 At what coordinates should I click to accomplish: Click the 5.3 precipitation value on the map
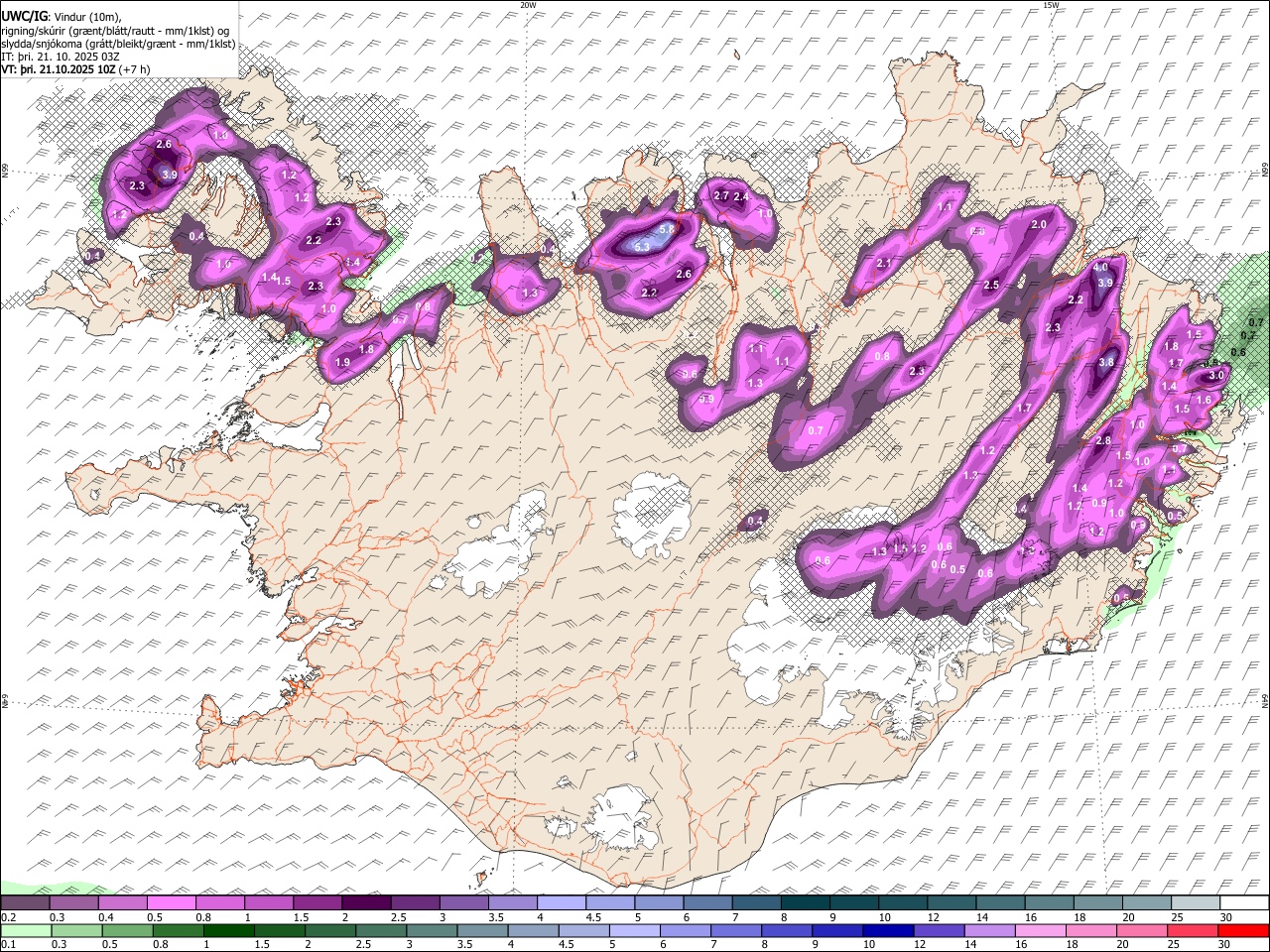[641, 246]
